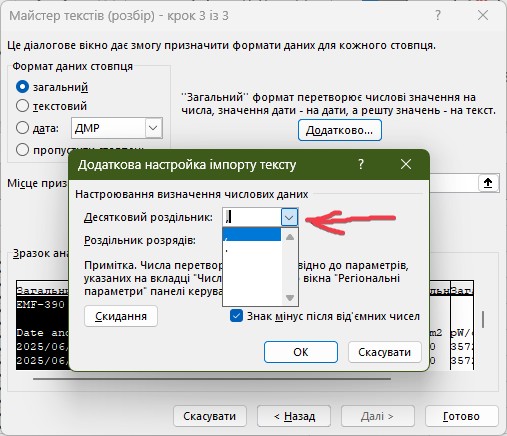Close the Додаткова настройка імпорту тексту dialog
Viewport: 507px width, 436px height.
406,164
